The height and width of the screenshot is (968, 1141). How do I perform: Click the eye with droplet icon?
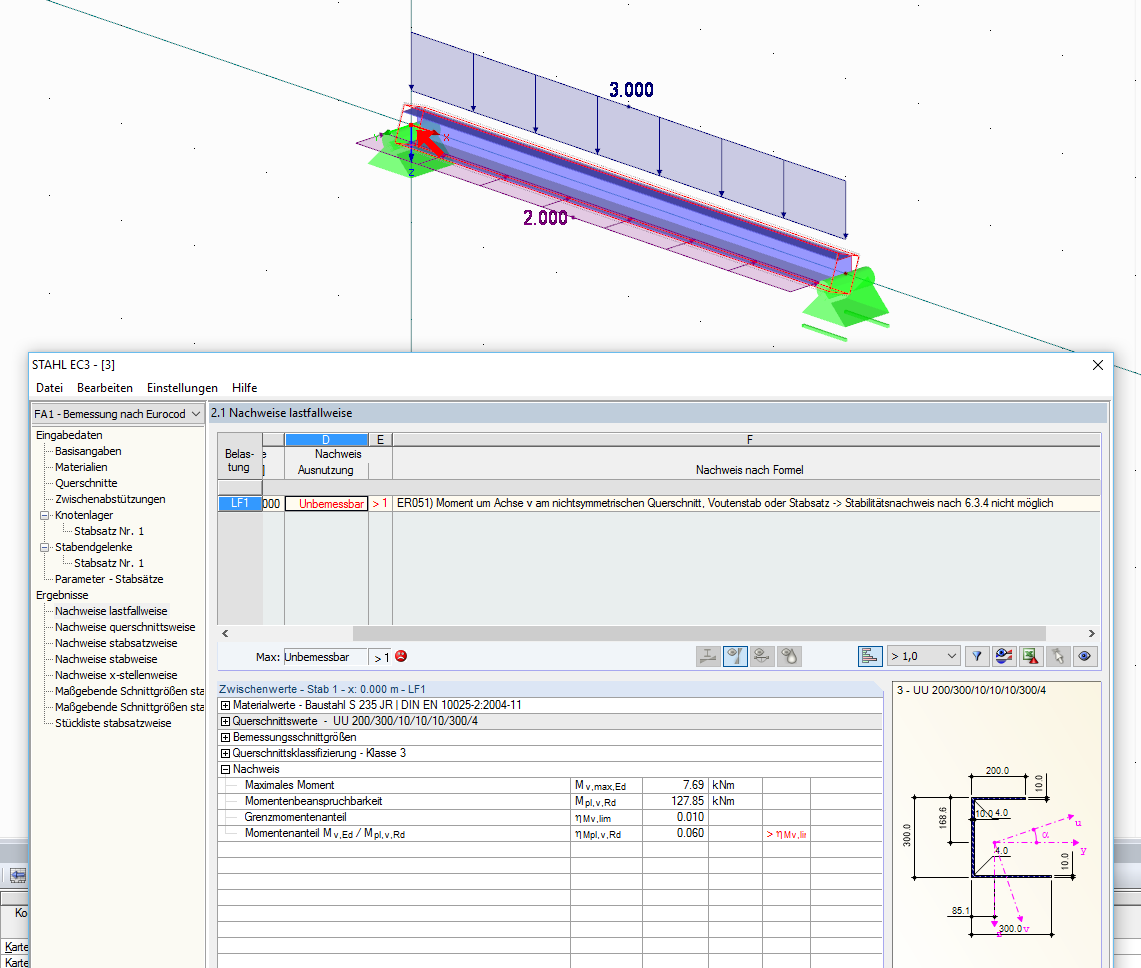click(790, 656)
